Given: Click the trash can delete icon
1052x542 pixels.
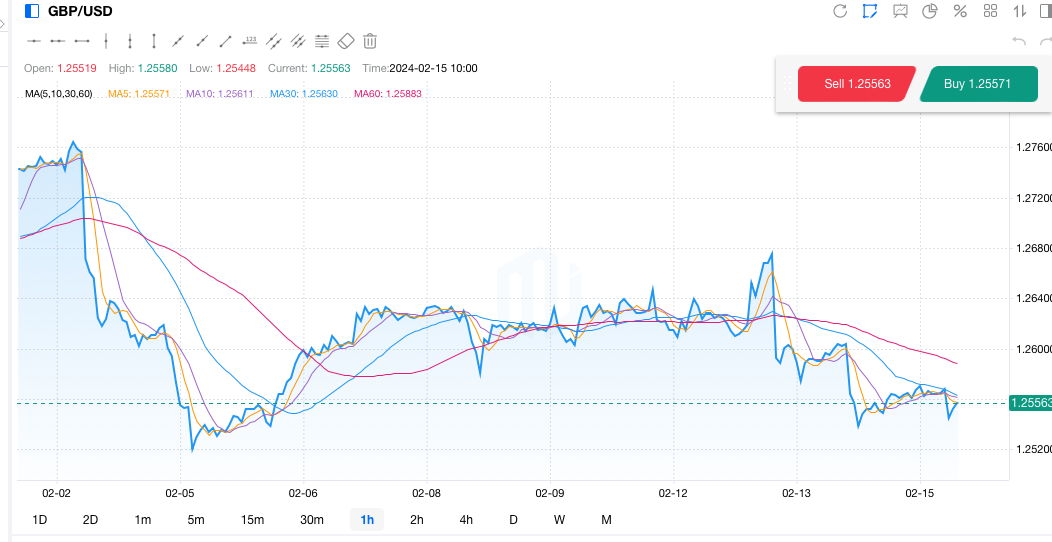Looking at the screenshot, I should (x=370, y=41).
